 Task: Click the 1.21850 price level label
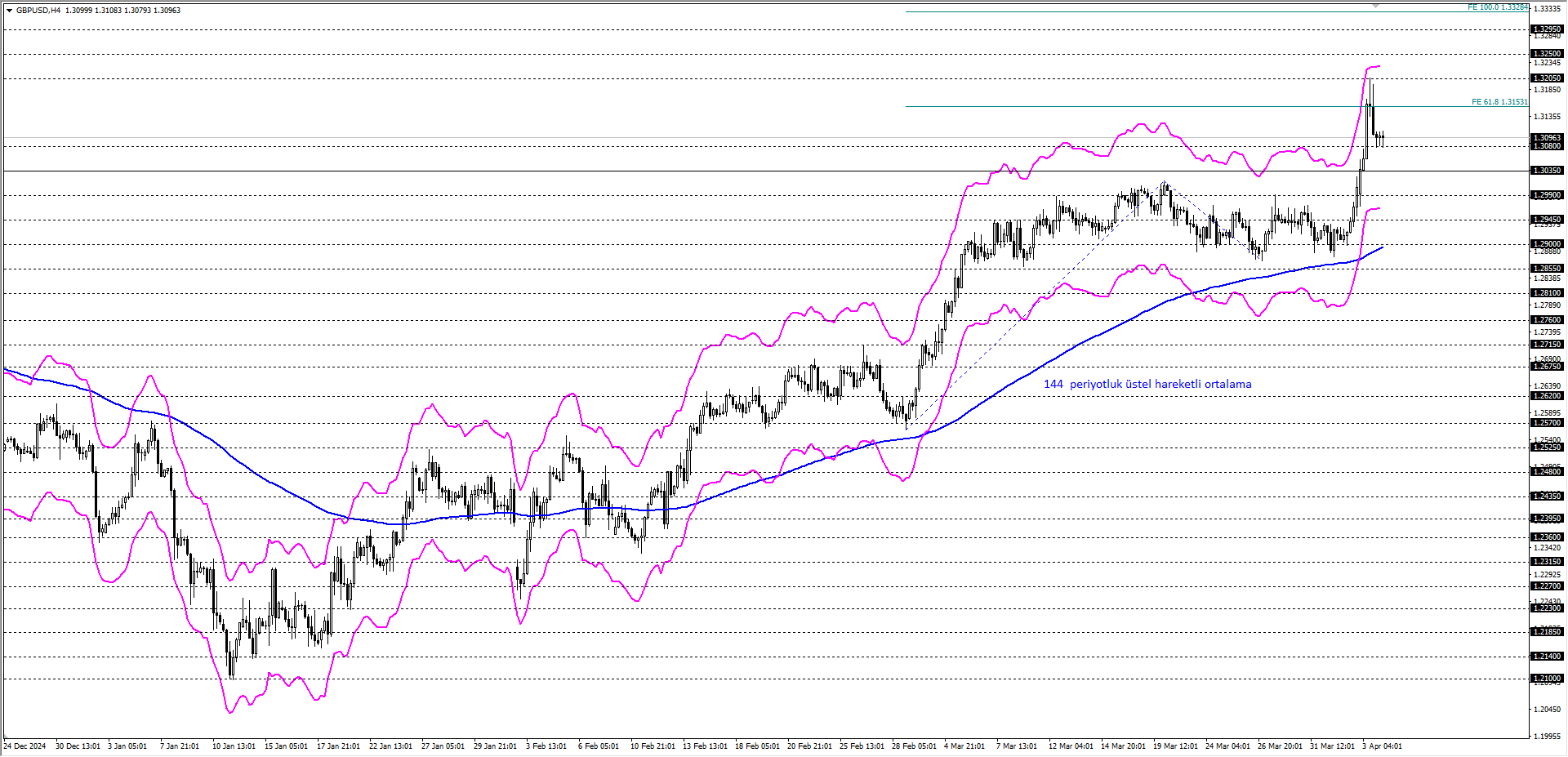(x=1547, y=632)
